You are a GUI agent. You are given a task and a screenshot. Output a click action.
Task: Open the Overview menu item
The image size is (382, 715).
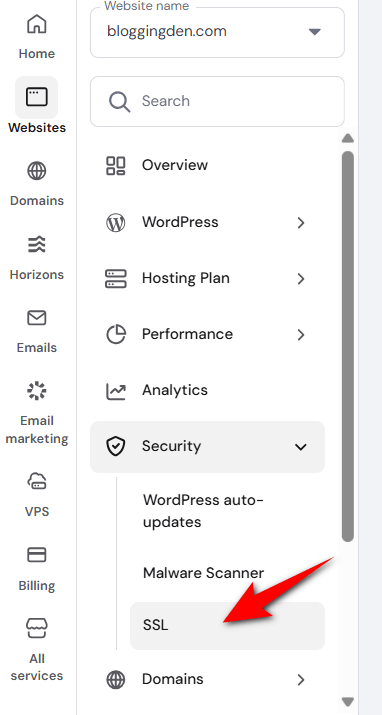coord(207,165)
